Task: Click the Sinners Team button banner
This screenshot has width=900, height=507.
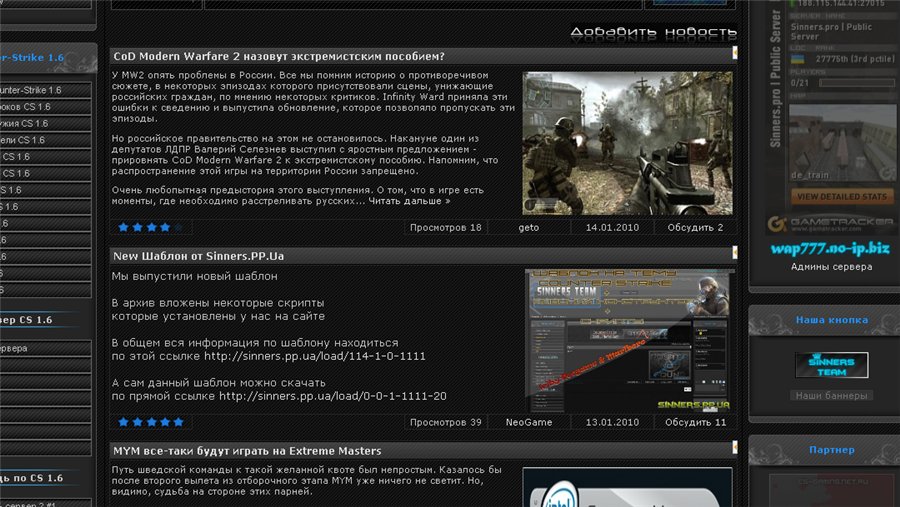Action: pos(831,365)
